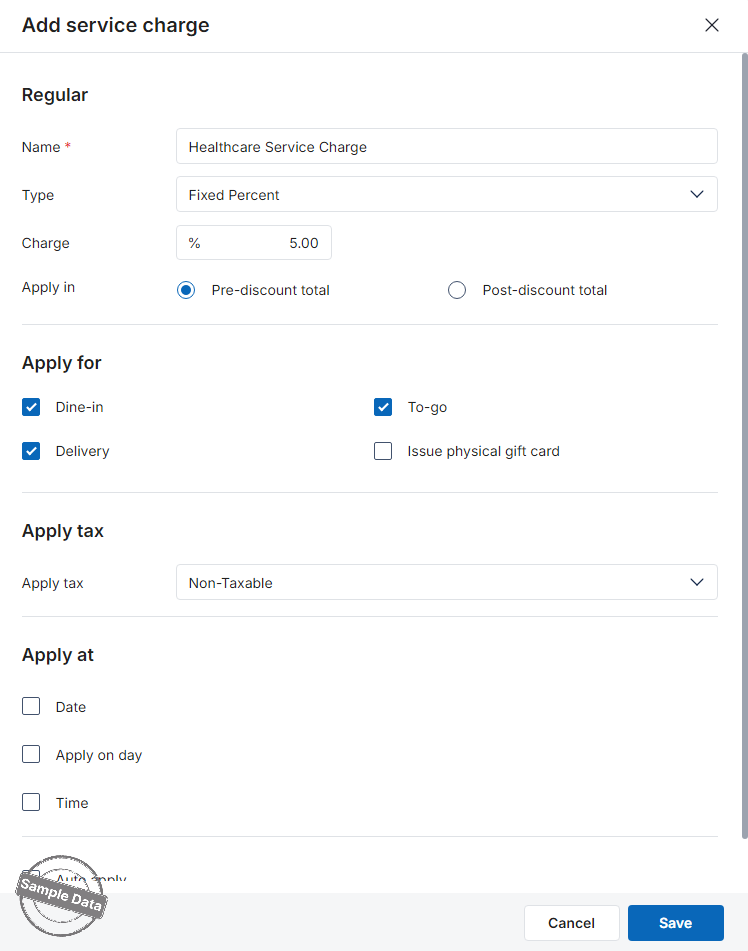748x951 pixels.
Task: Click the Apply tax chevron arrow
Action: [697, 583]
